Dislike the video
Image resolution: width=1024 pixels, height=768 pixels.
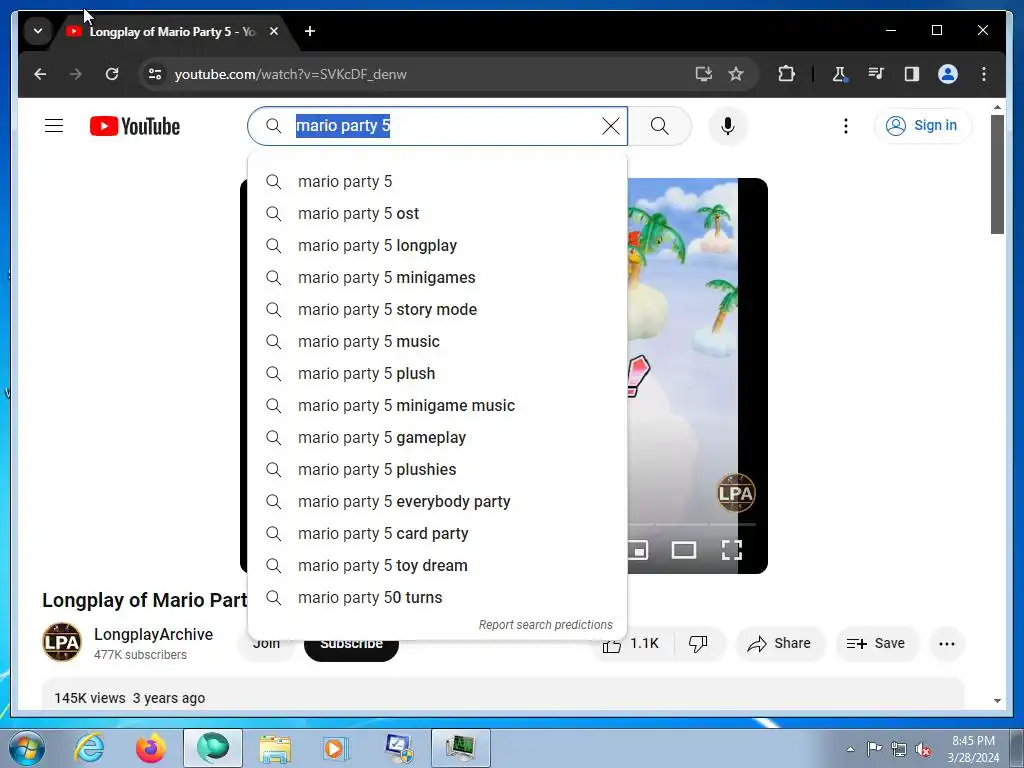(x=698, y=644)
